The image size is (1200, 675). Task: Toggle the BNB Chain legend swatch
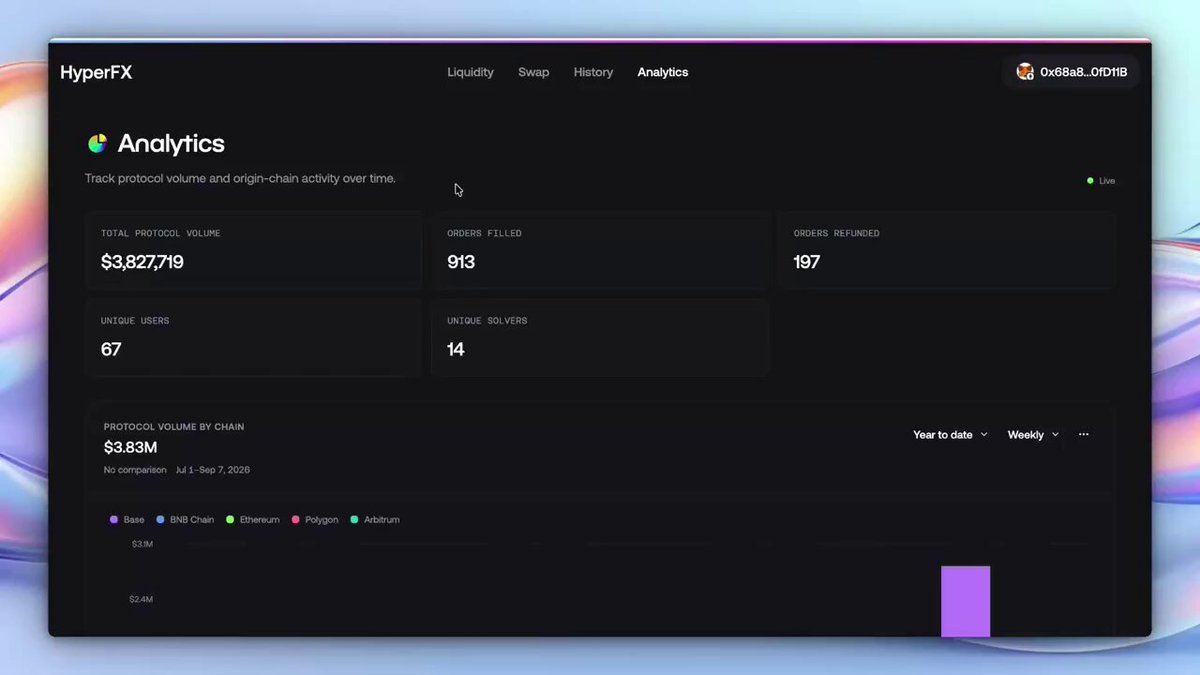161,520
